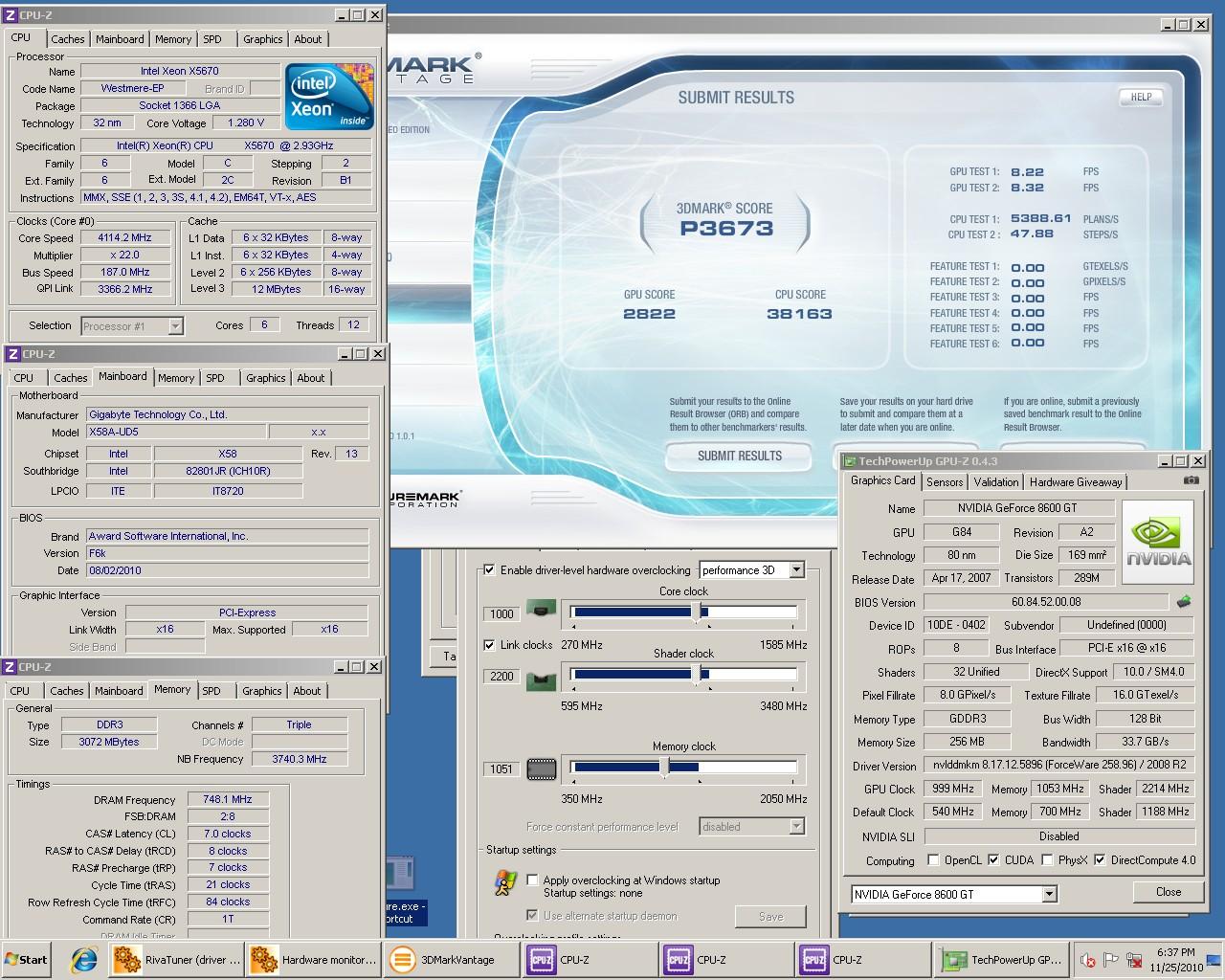Open the Processor #1 selection dropdown

coord(132,326)
